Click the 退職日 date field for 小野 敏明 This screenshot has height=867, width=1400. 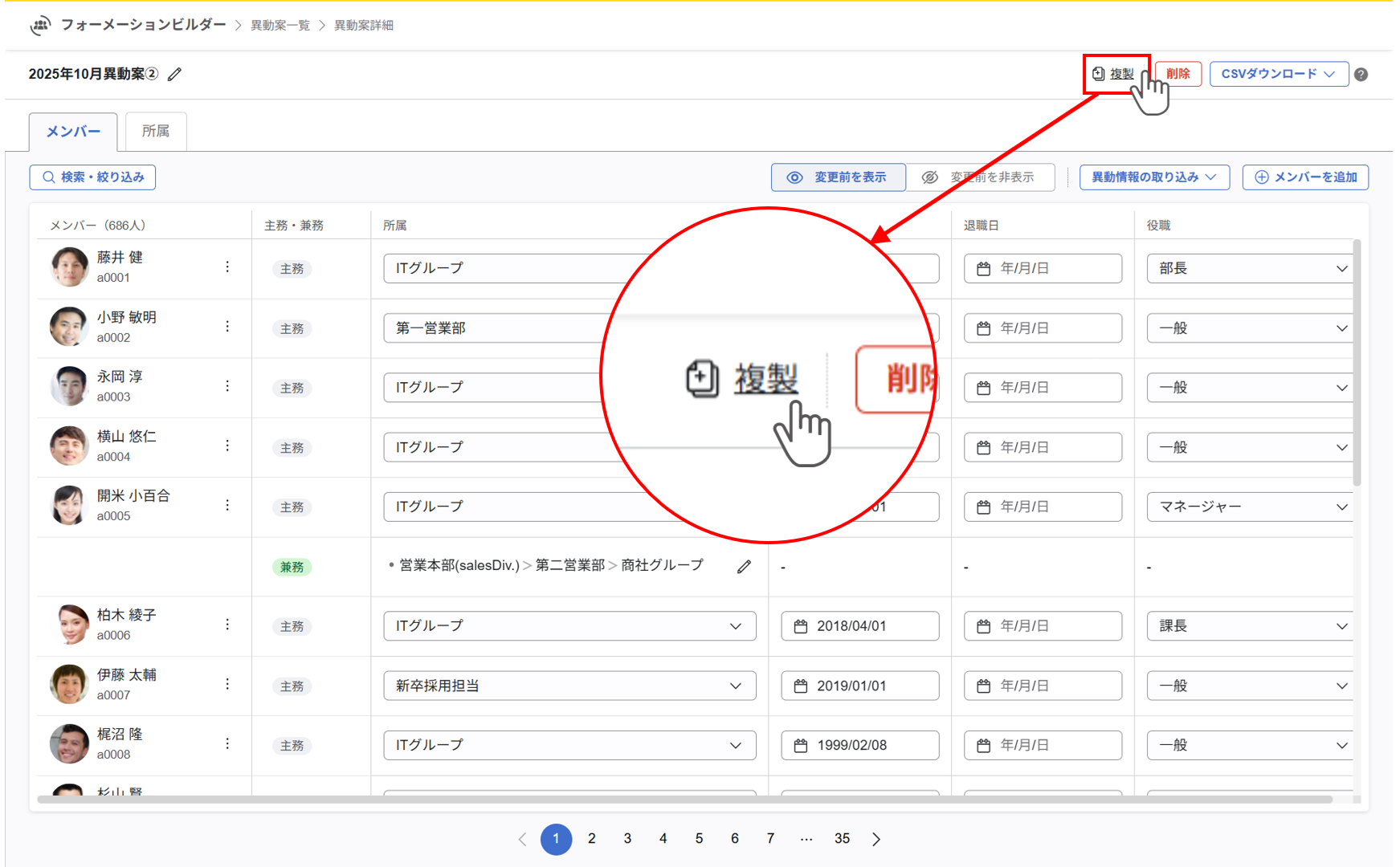[1042, 328]
